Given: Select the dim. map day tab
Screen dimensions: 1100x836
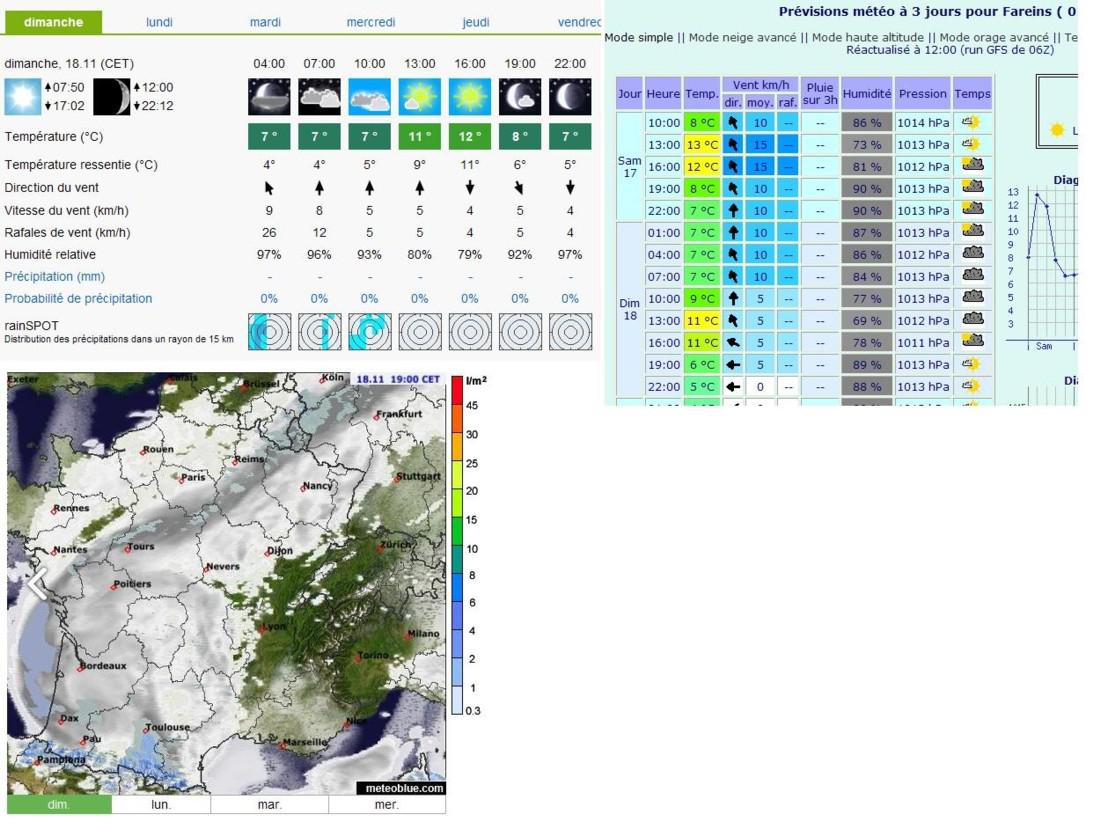Looking at the screenshot, I should click(59, 804).
